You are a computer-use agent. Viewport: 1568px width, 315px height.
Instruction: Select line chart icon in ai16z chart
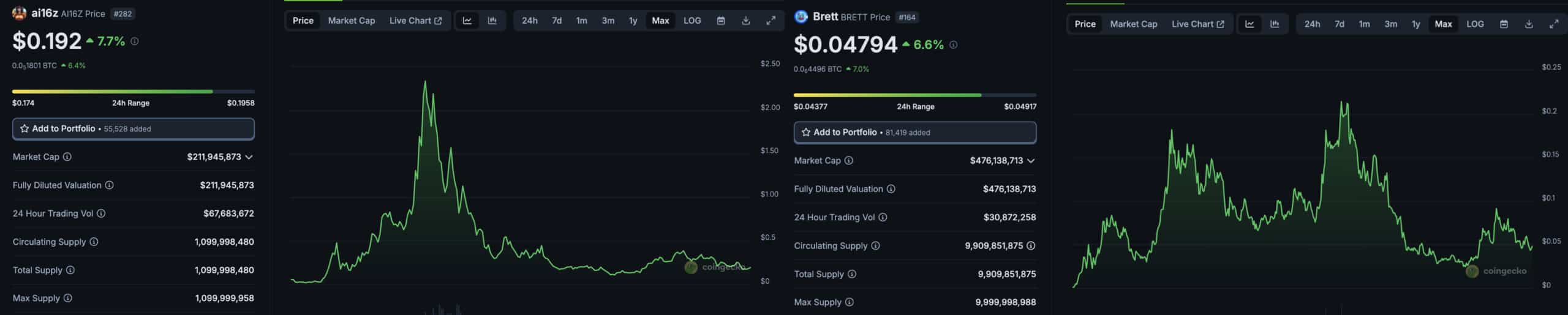[x=467, y=21]
